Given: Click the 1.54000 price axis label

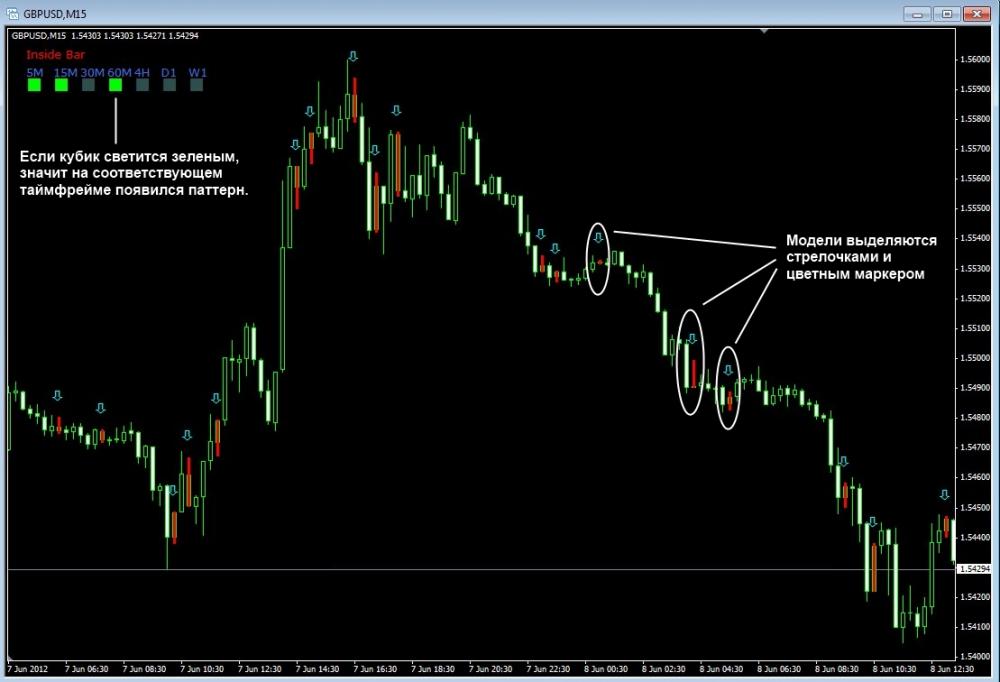Looking at the screenshot, I should point(974,656).
